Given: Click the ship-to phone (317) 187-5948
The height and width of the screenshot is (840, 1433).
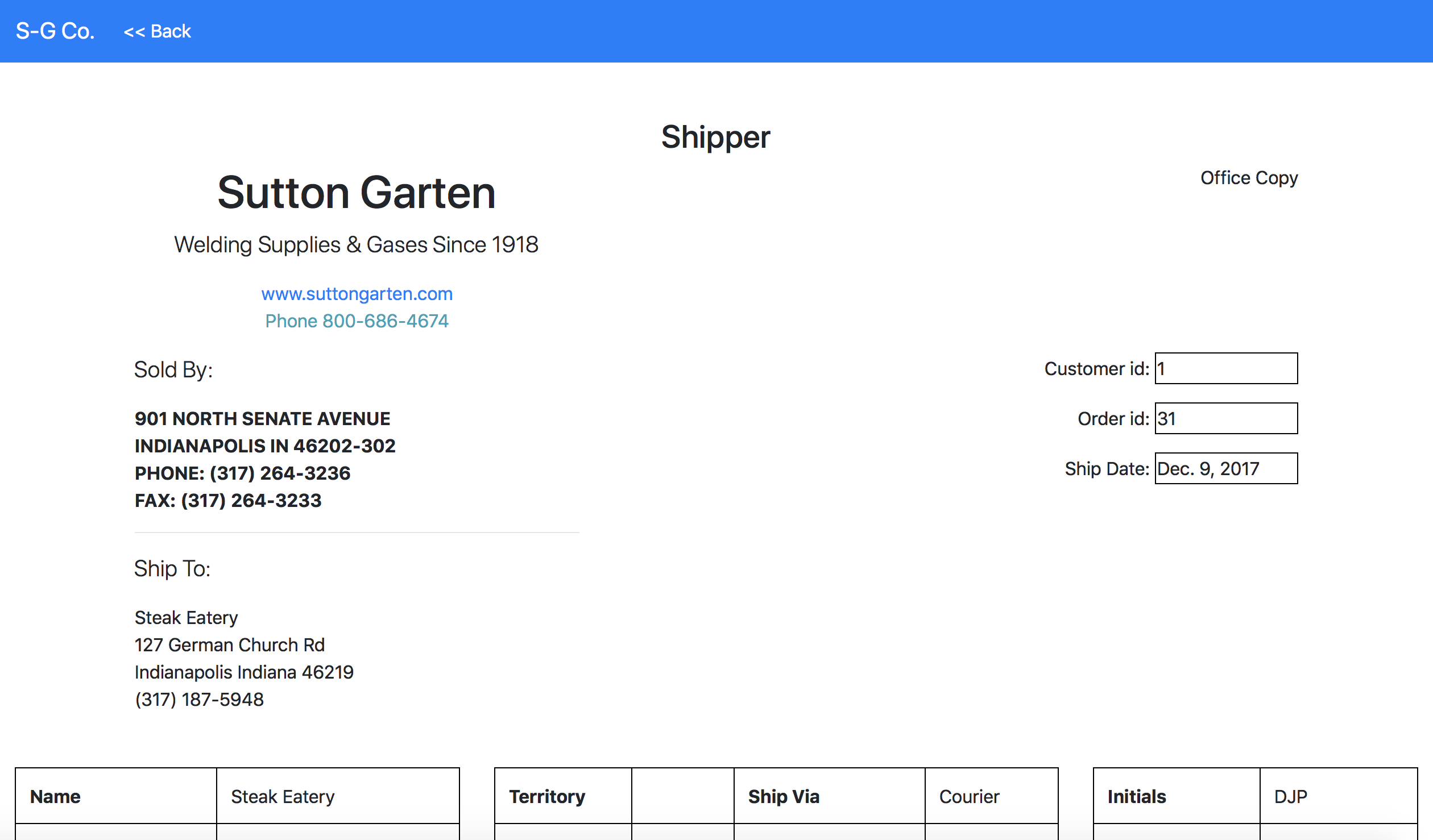Looking at the screenshot, I should 199,700.
